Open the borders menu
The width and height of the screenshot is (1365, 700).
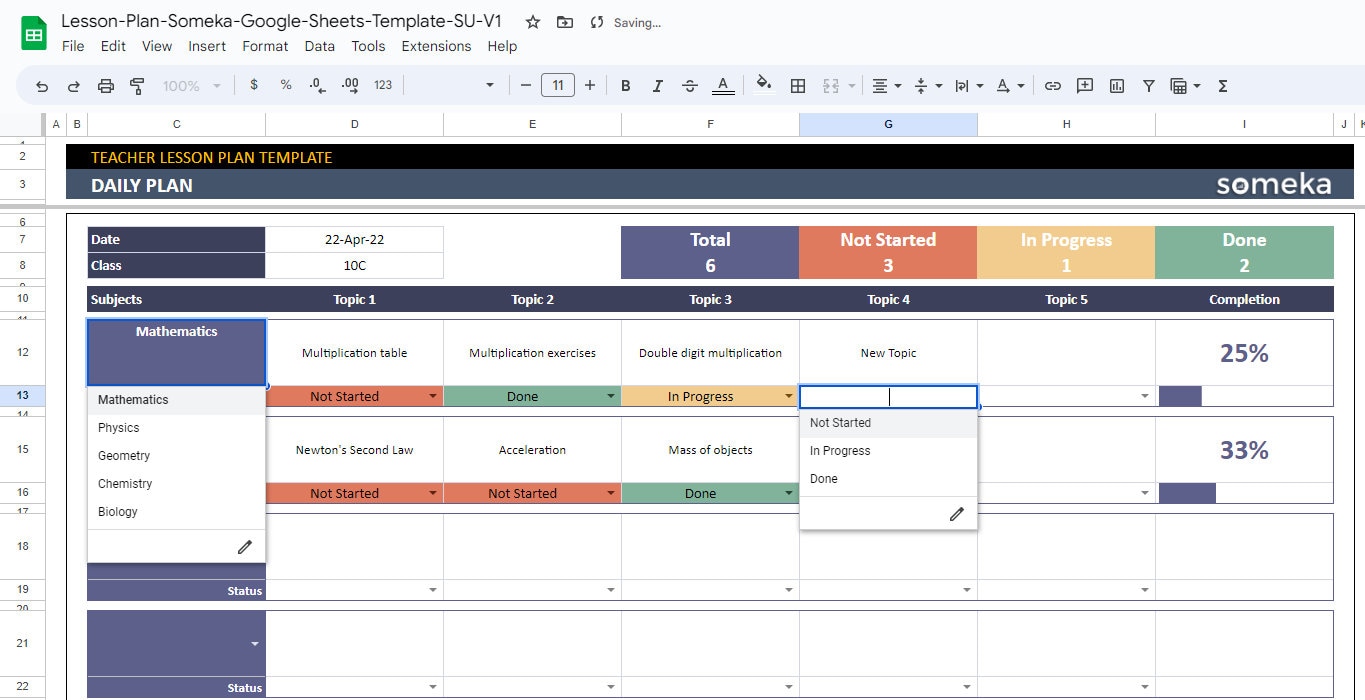coord(798,85)
